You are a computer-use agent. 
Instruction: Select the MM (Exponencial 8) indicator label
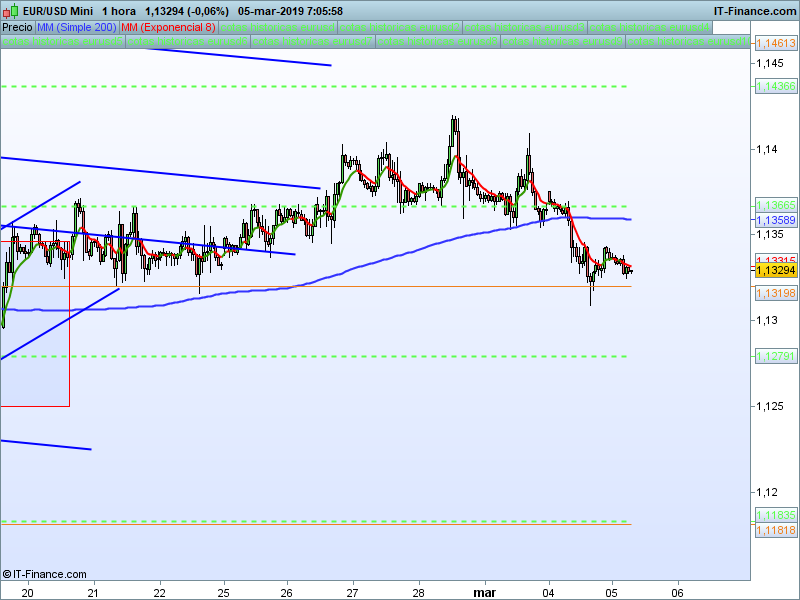pyautogui.click(x=168, y=28)
